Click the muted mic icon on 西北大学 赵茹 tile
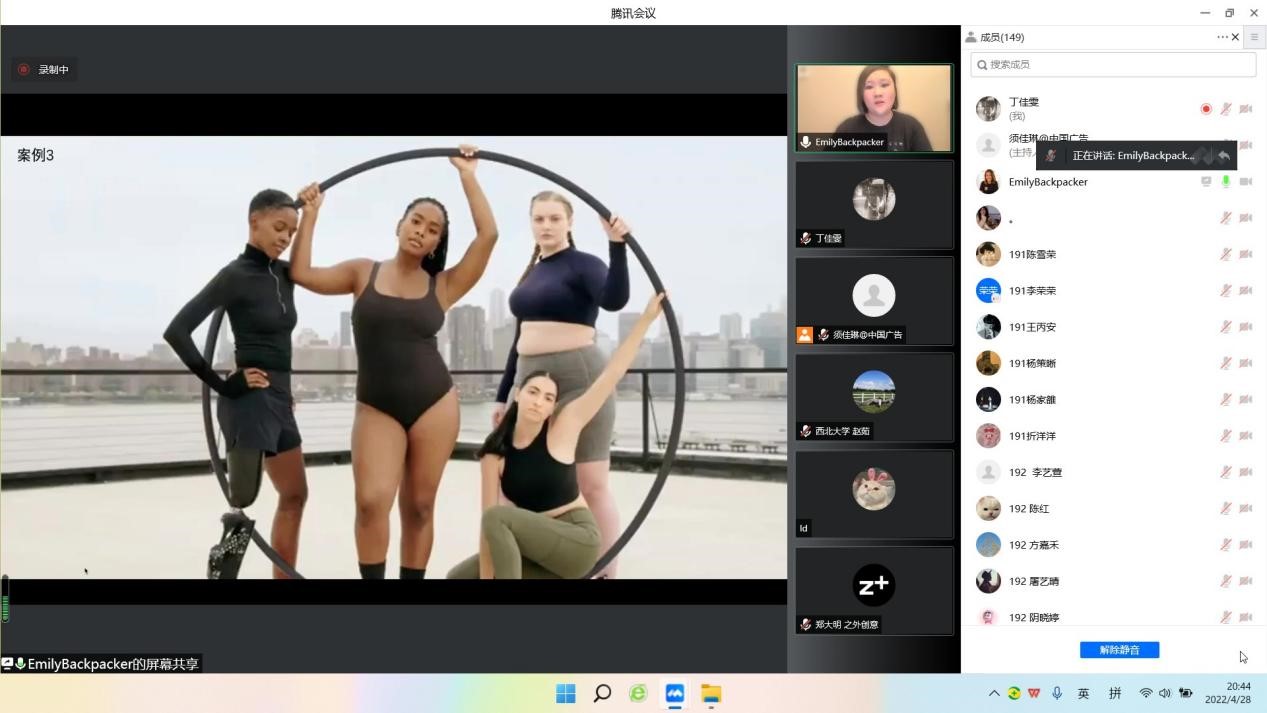The image size is (1267, 713). pyautogui.click(x=806, y=431)
